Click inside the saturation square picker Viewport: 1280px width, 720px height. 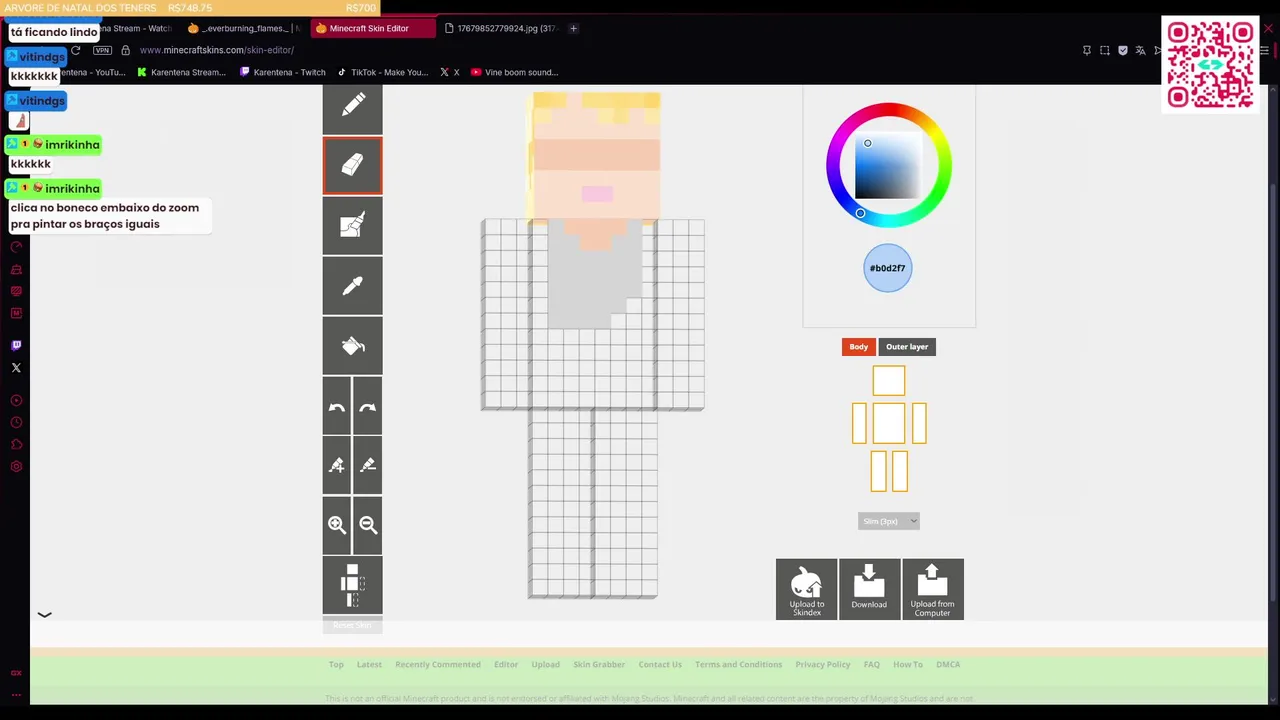(x=888, y=165)
